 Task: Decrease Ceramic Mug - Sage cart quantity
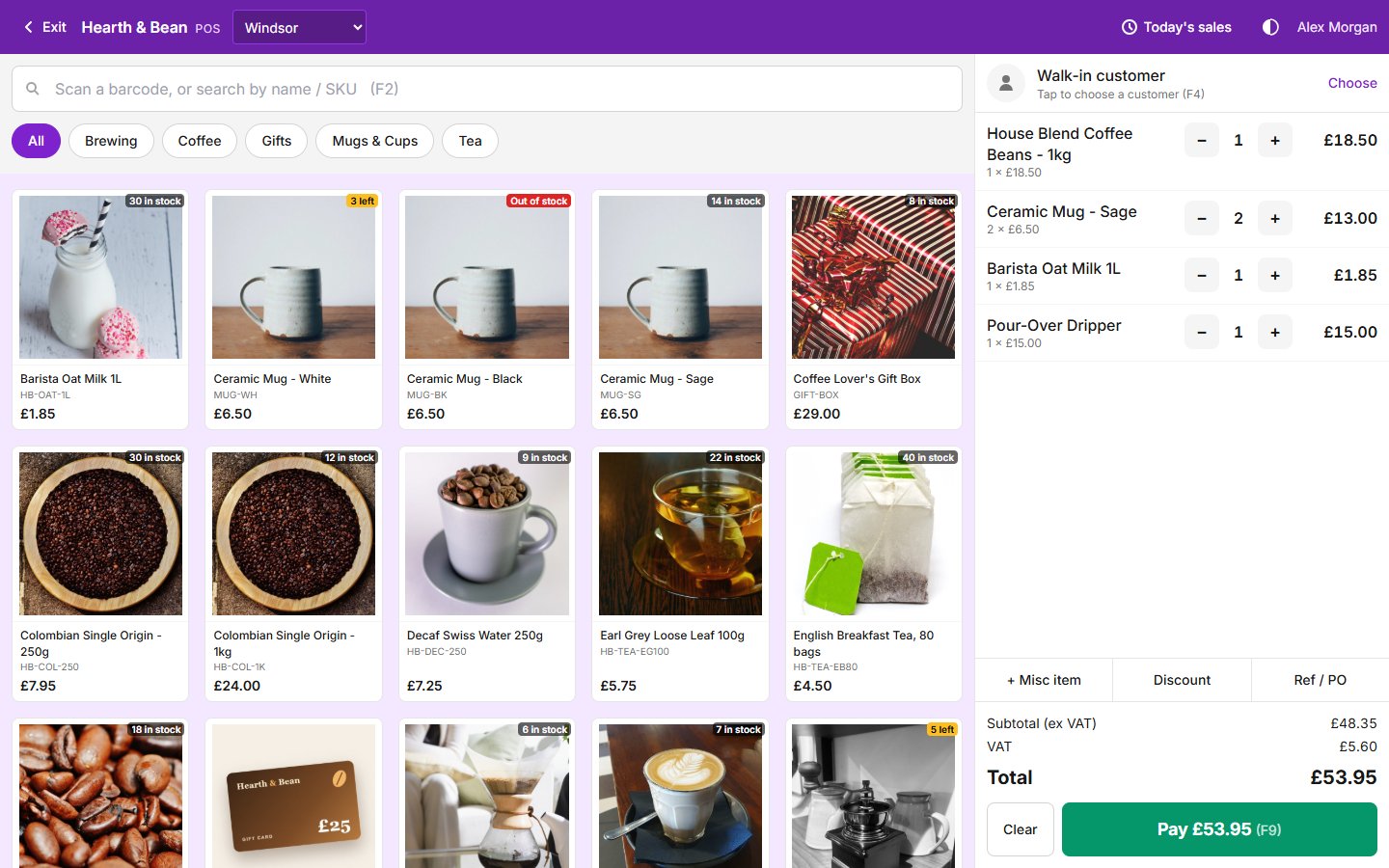tap(1202, 219)
